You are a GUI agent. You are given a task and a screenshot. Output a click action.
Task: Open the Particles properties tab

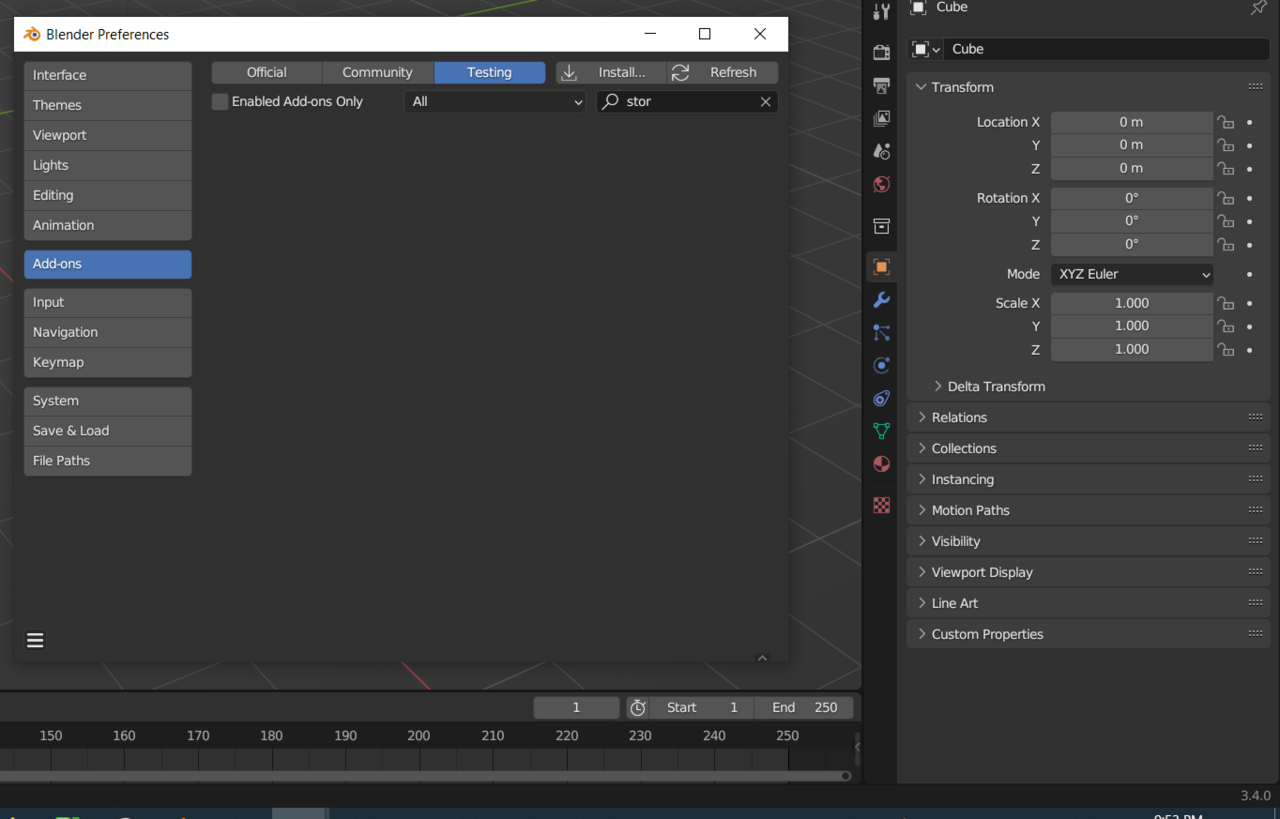click(x=881, y=333)
